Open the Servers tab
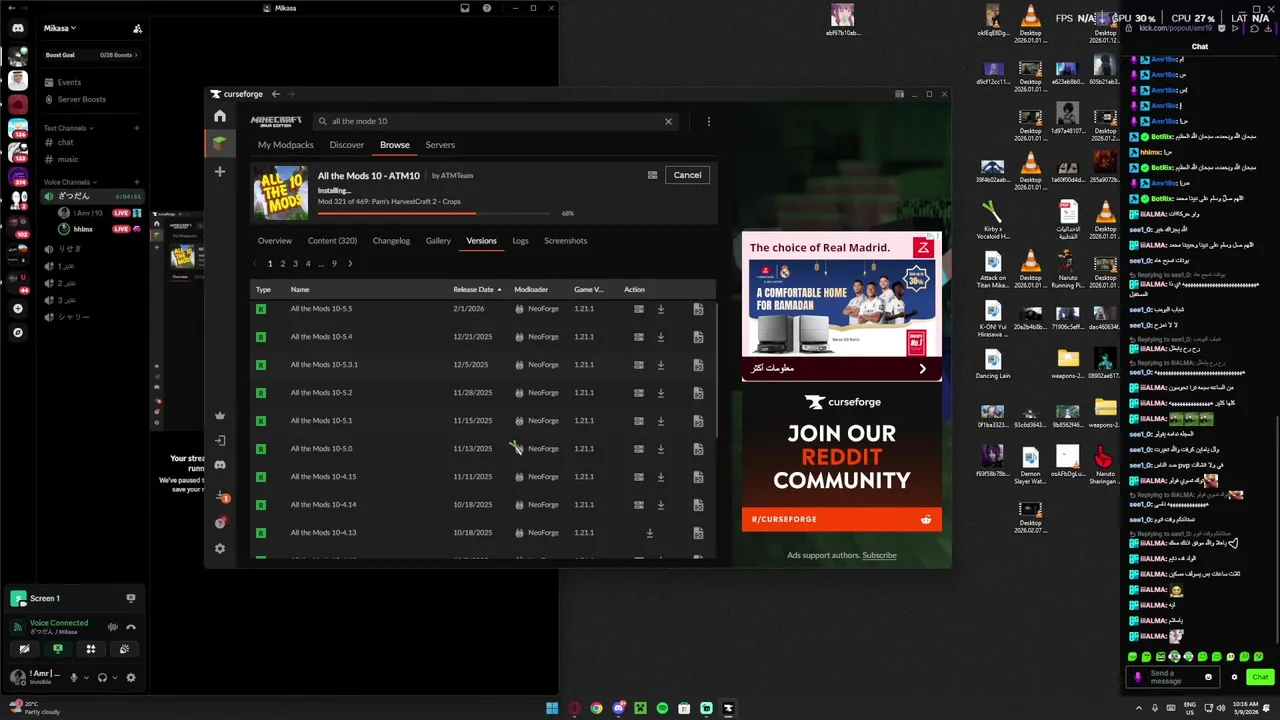 click(x=440, y=145)
